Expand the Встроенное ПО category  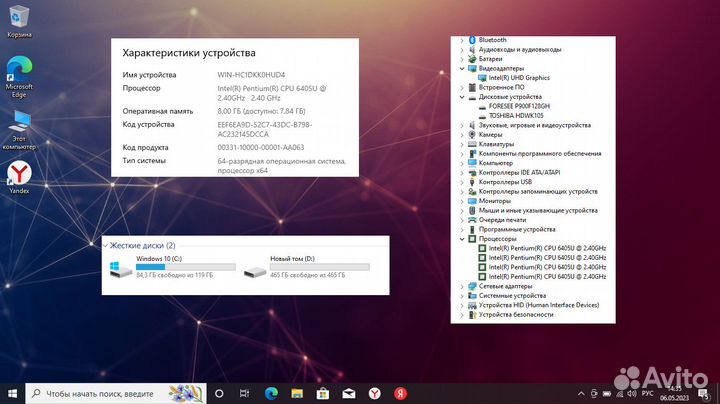[x=462, y=87]
